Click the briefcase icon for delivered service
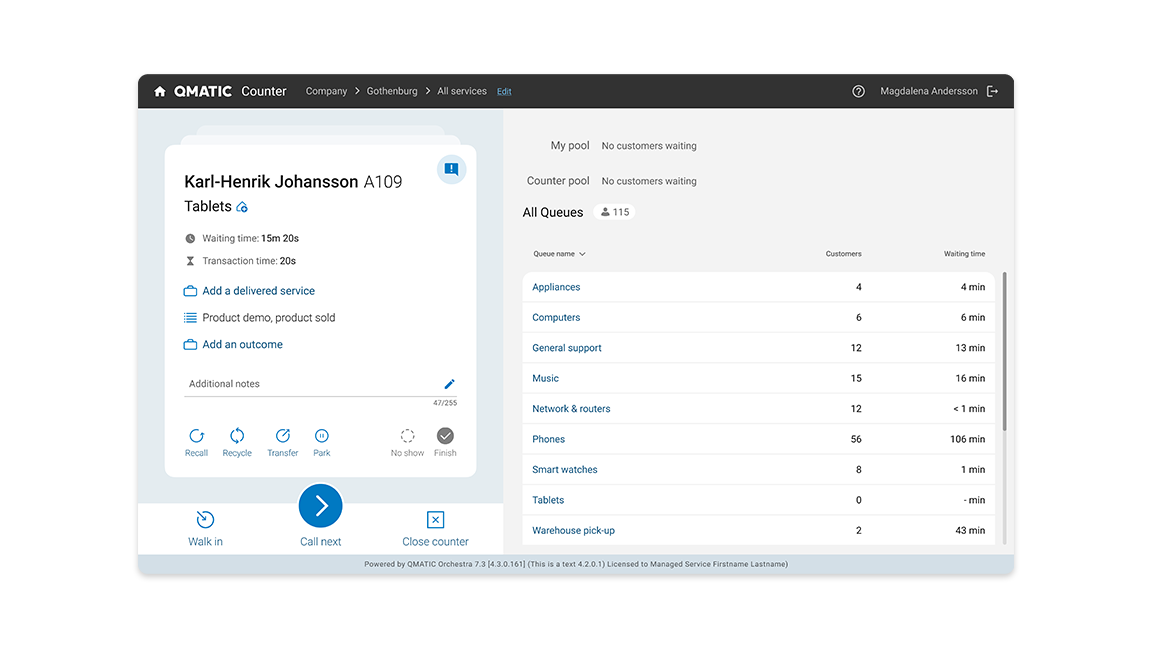Image resolution: width=1152 pixels, height=648 pixels. point(190,291)
